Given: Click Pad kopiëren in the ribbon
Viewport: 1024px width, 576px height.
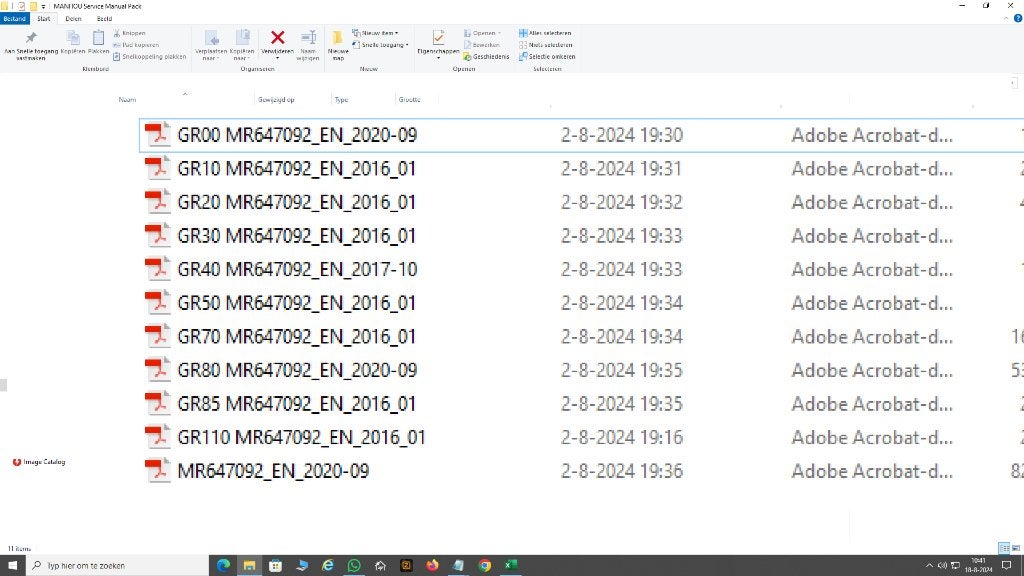Looking at the screenshot, I should [136, 45].
